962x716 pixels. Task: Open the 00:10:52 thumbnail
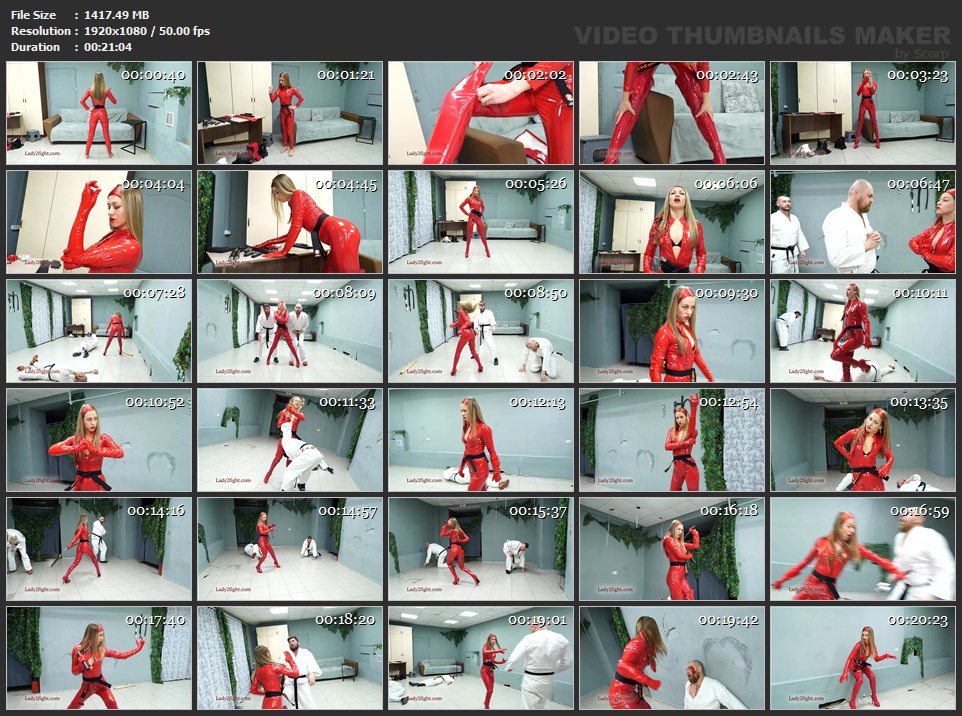[x=99, y=440]
